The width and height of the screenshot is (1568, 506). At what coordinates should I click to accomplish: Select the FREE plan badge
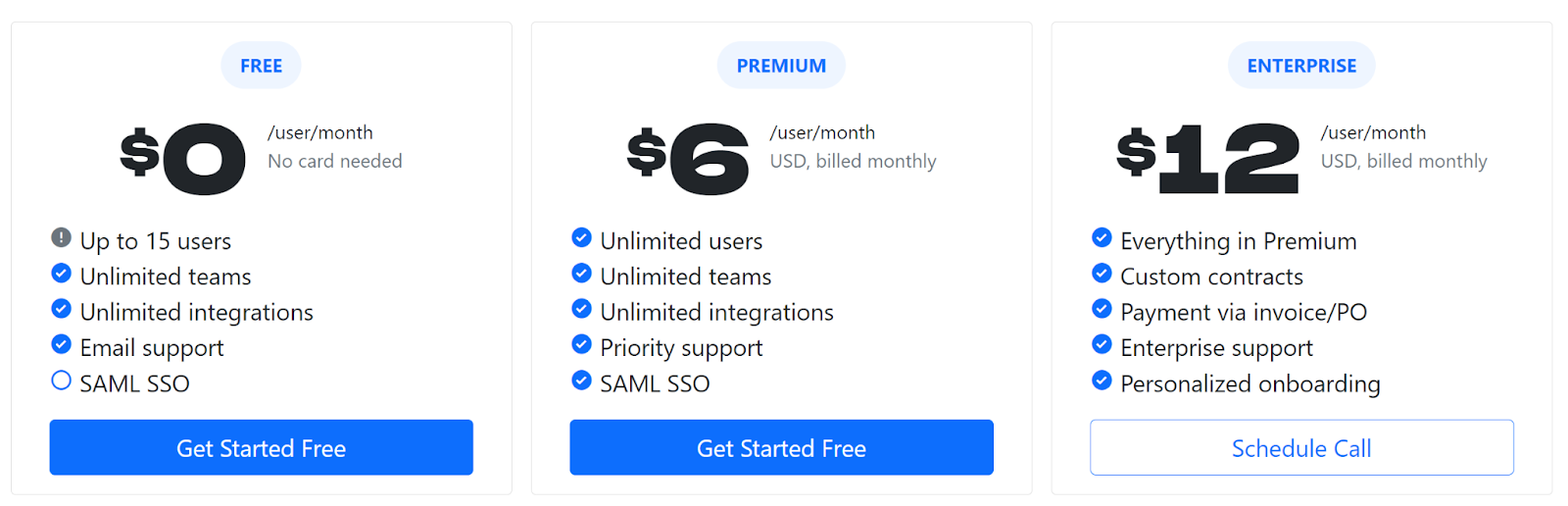tap(261, 66)
